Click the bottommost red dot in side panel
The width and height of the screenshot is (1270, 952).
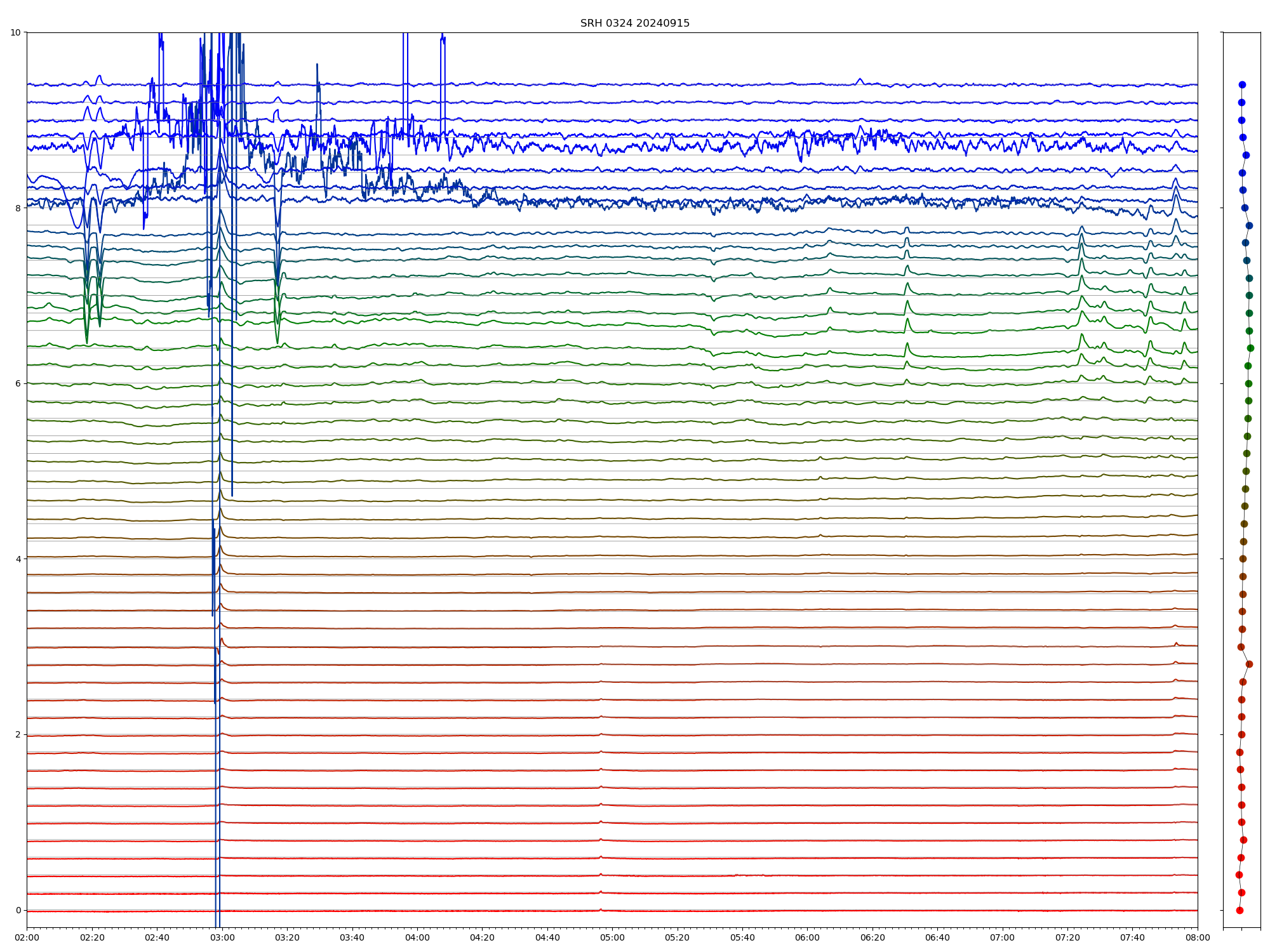point(1240,910)
